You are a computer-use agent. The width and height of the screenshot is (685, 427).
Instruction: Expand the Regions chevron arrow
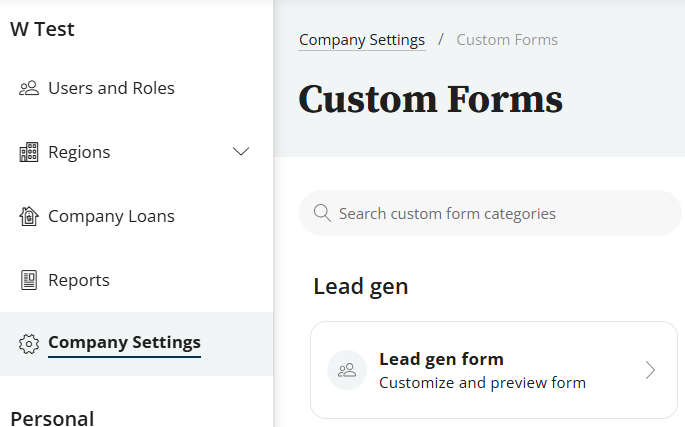pos(241,152)
